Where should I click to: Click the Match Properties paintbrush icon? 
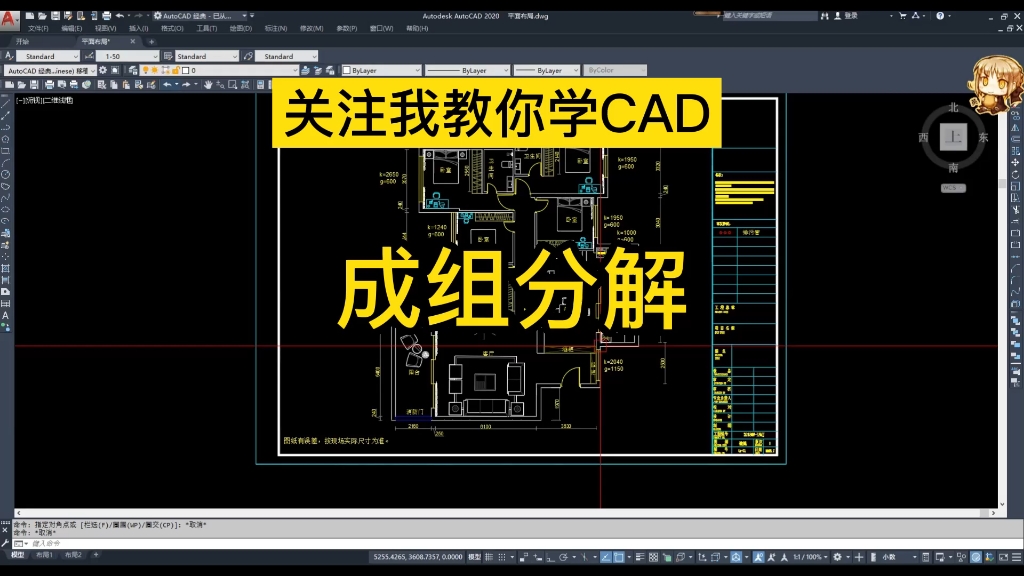(152, 86)
